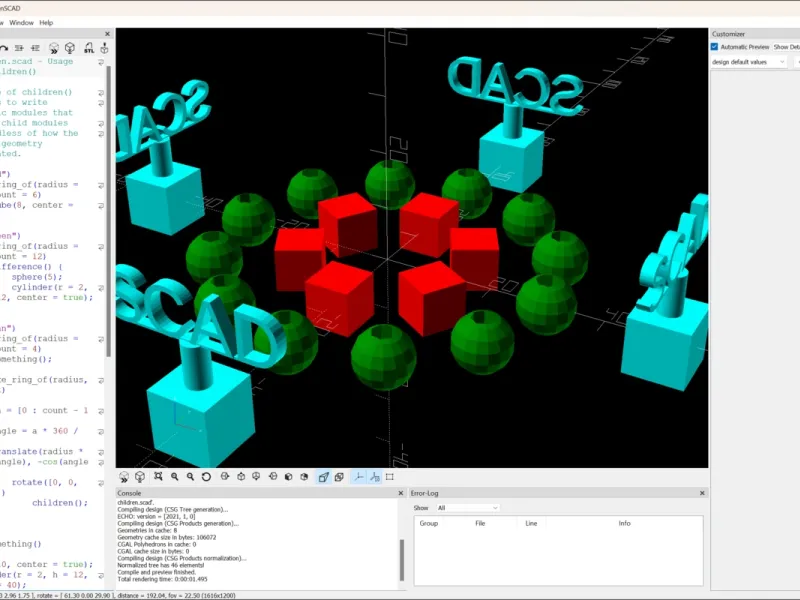Sort Error-Log by Group column
This screenshot has height=600, width=800.
click(x=429, y=523)
